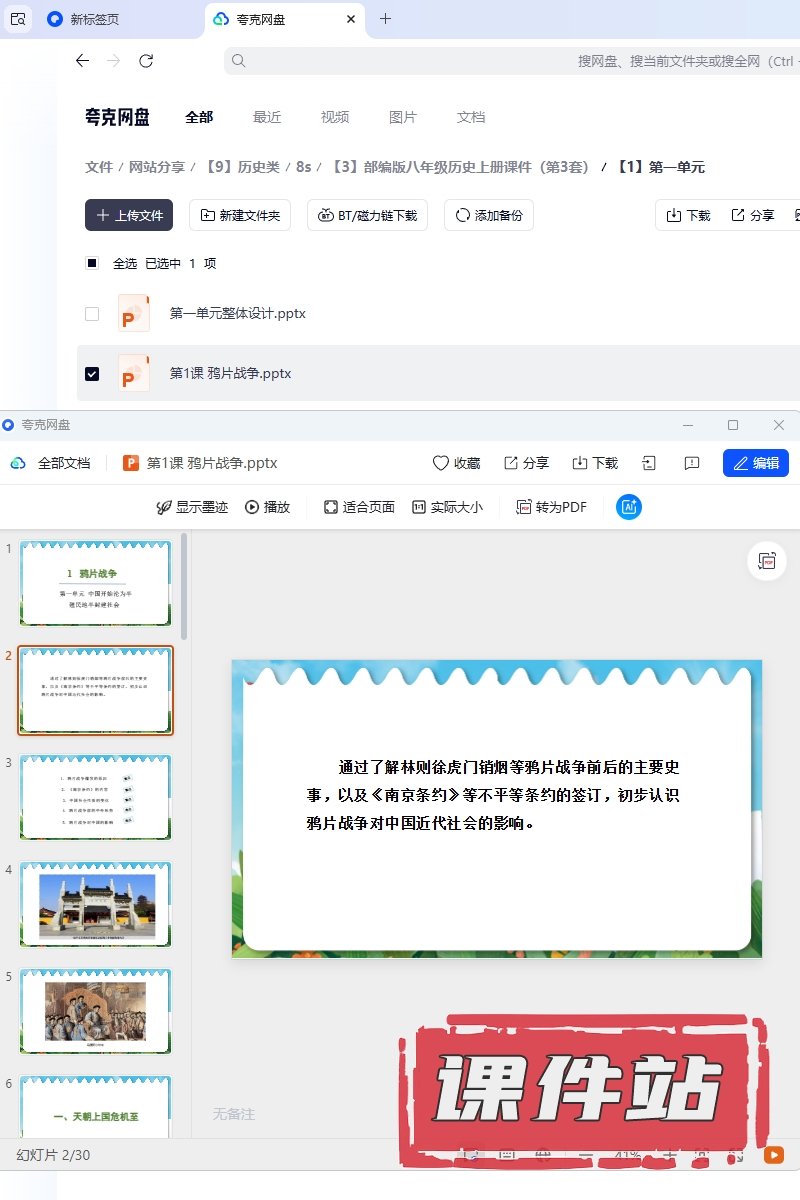Switch to the 视频 tab

coord(335,117)
